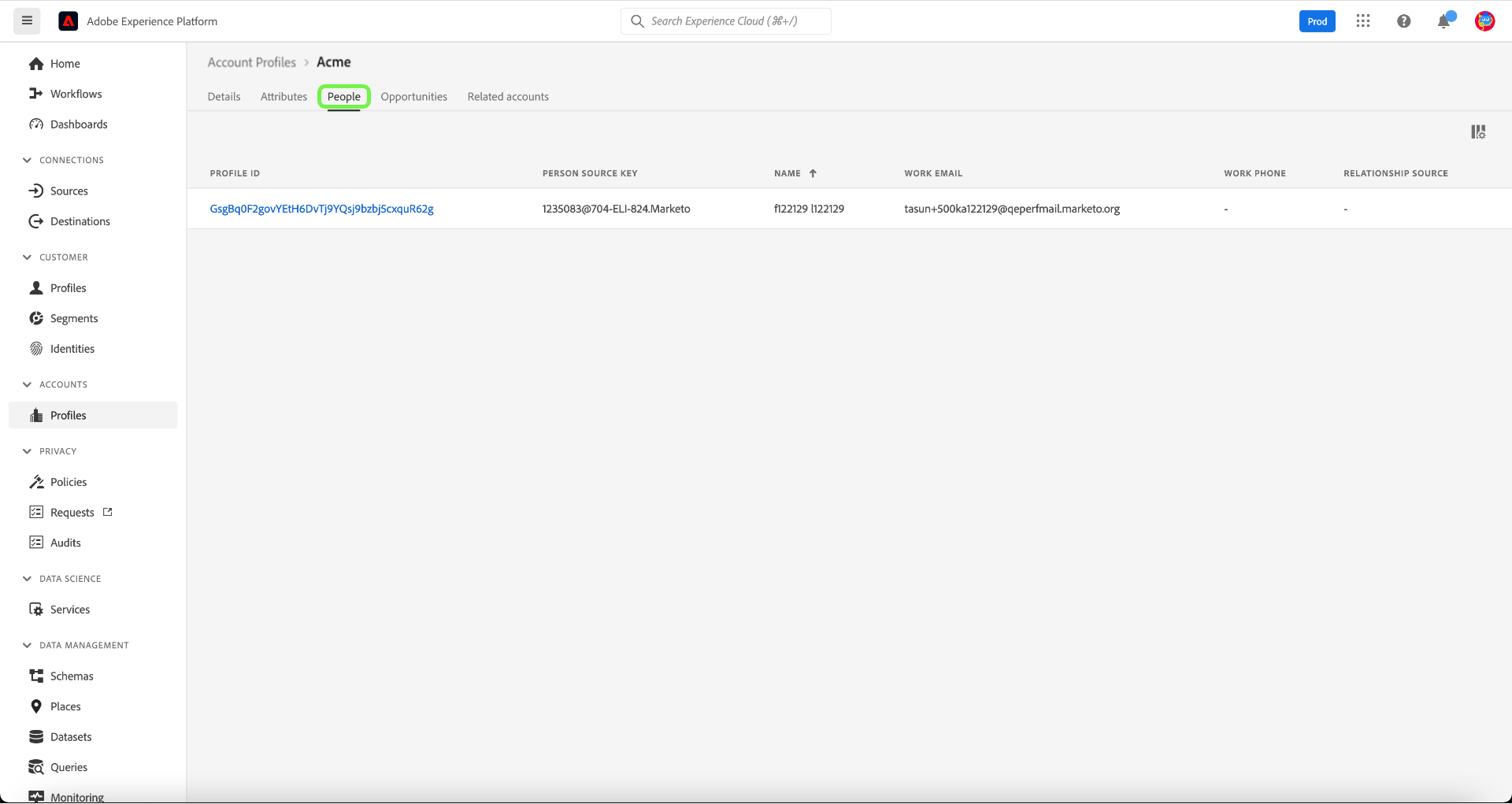The height and width of the screenshot is (804, 1512).
Task: Select the 1235083@704-ELI-824.Marketo cell
Action: (x=616, y=209)
